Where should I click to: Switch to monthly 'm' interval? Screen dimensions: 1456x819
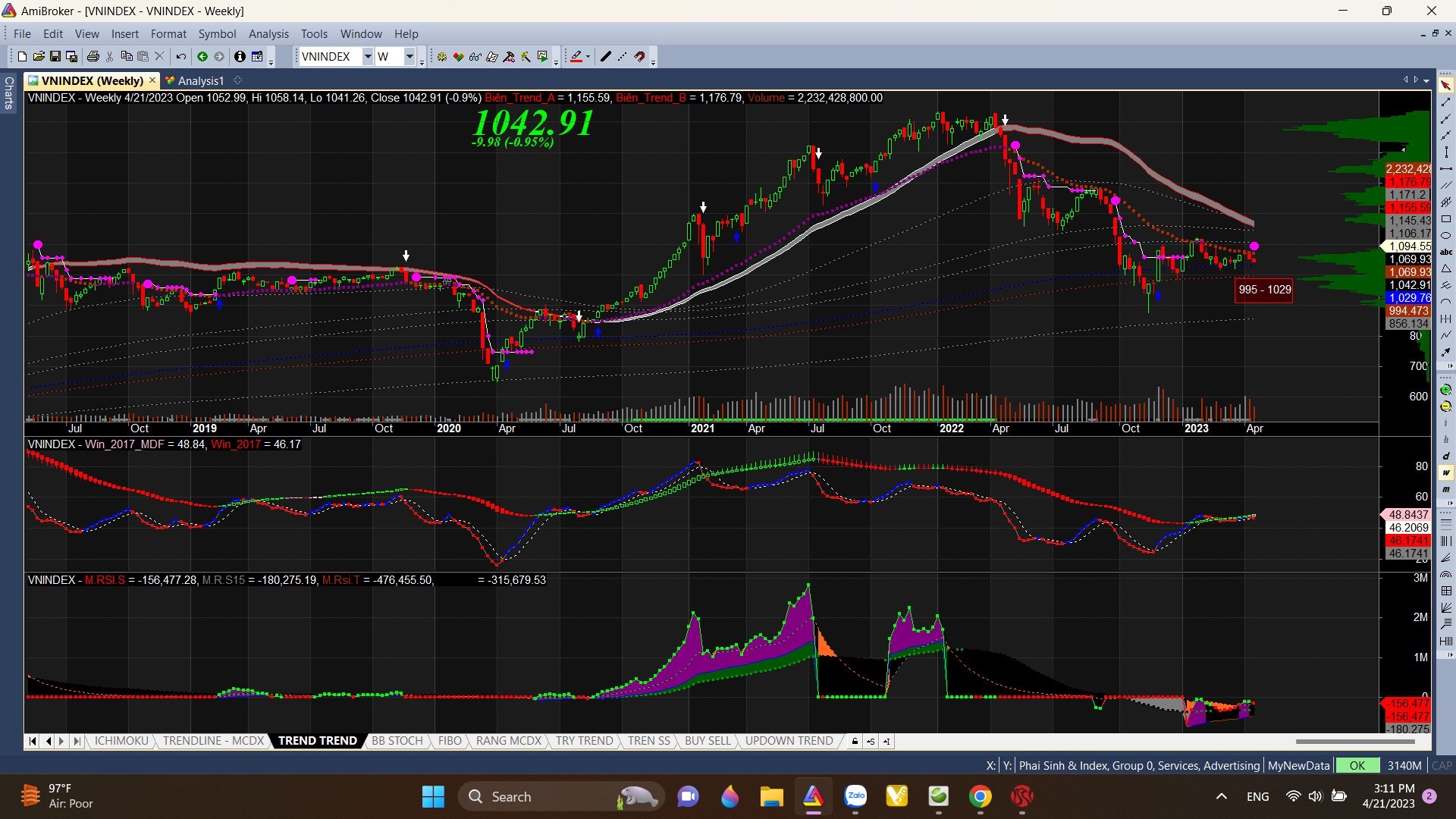click(x=1445, y=490)
